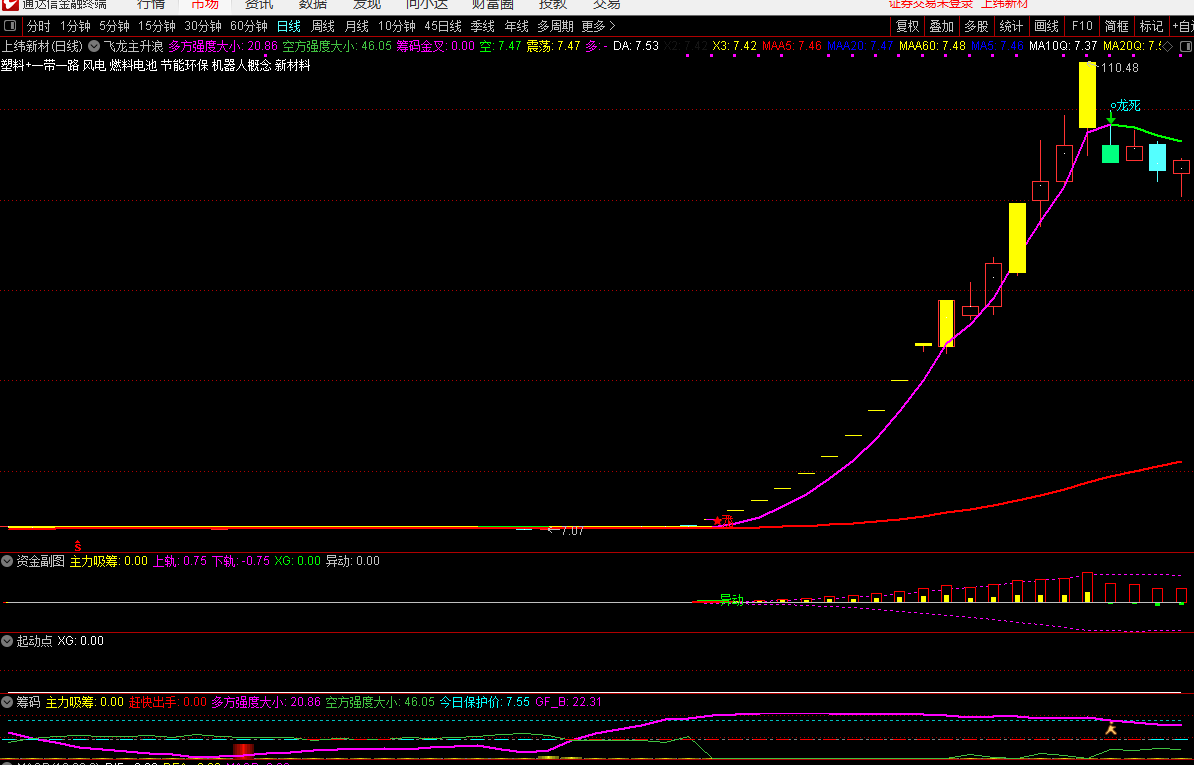
Task: Select the 周线 weekly period
Action: click(x=323, y=27)
